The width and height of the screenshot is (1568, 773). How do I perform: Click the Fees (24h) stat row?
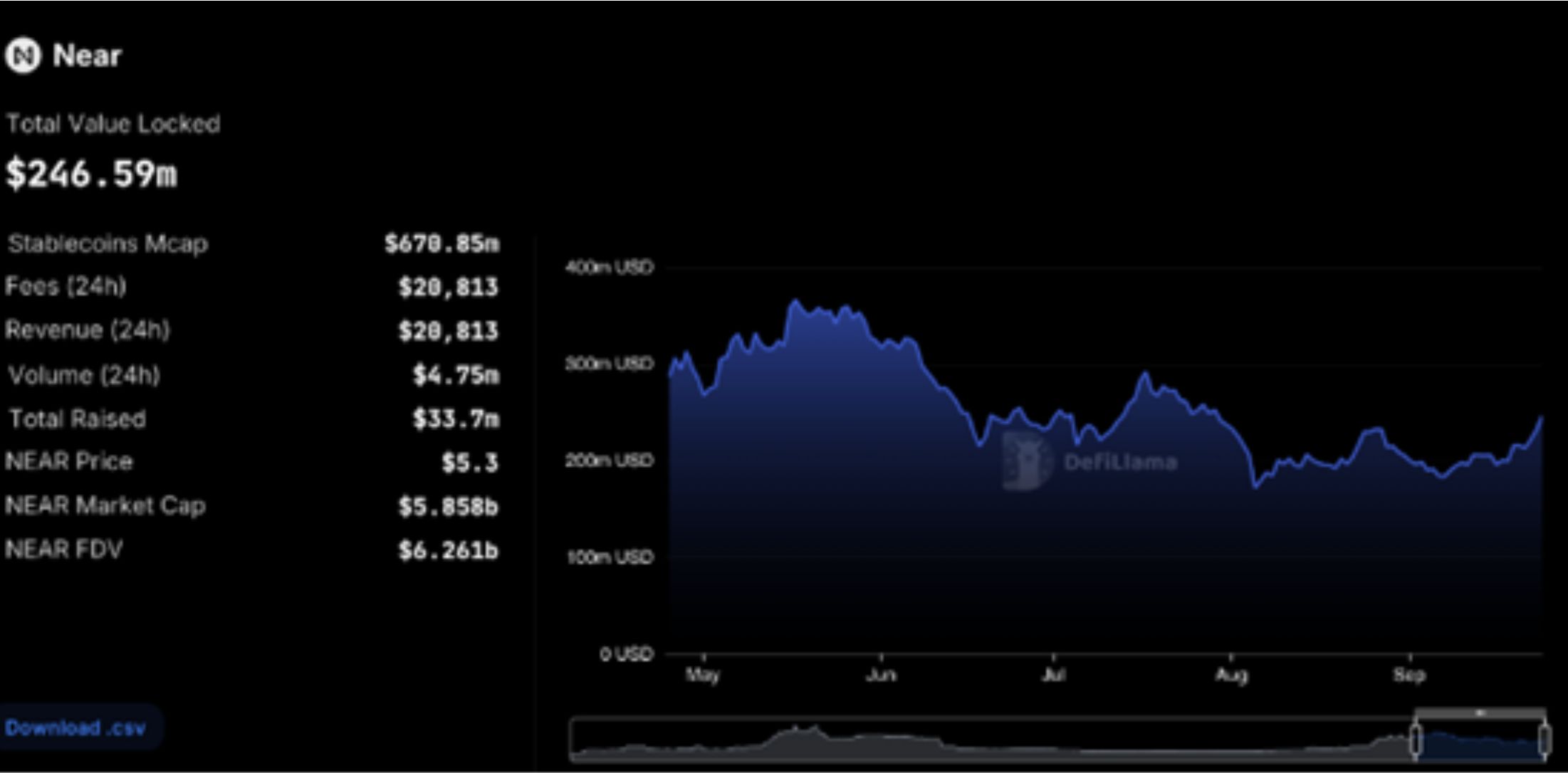[66, 287]
